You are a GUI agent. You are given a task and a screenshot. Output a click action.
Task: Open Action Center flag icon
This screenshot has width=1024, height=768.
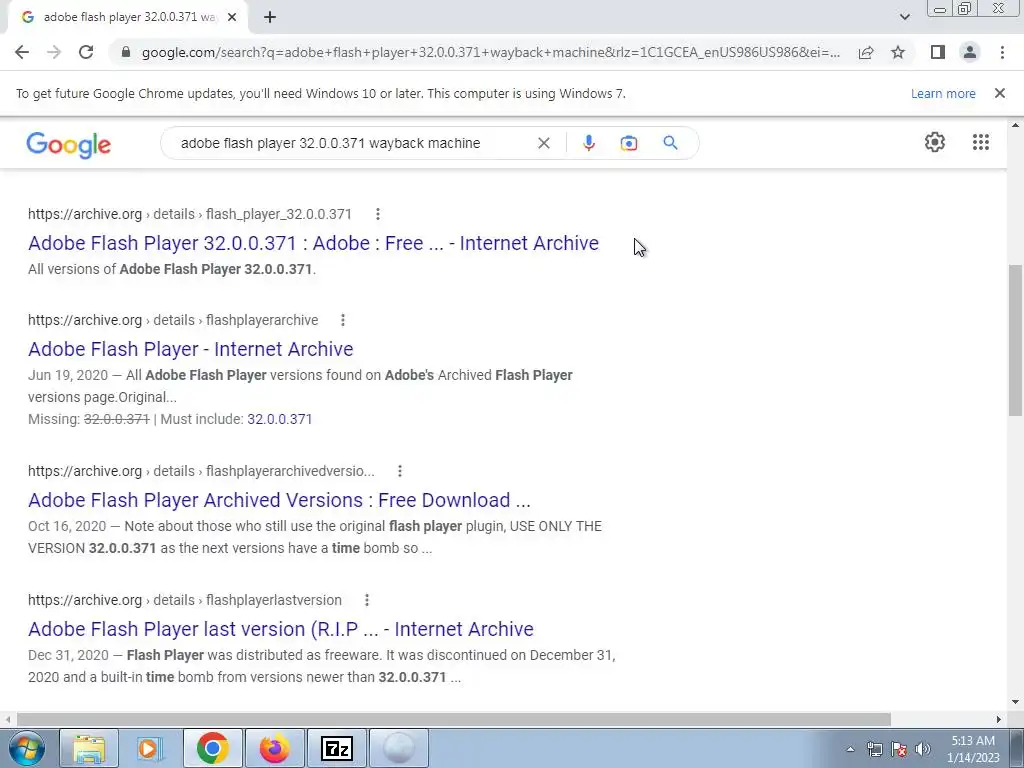pyautogui.click(x=899, y=749)
